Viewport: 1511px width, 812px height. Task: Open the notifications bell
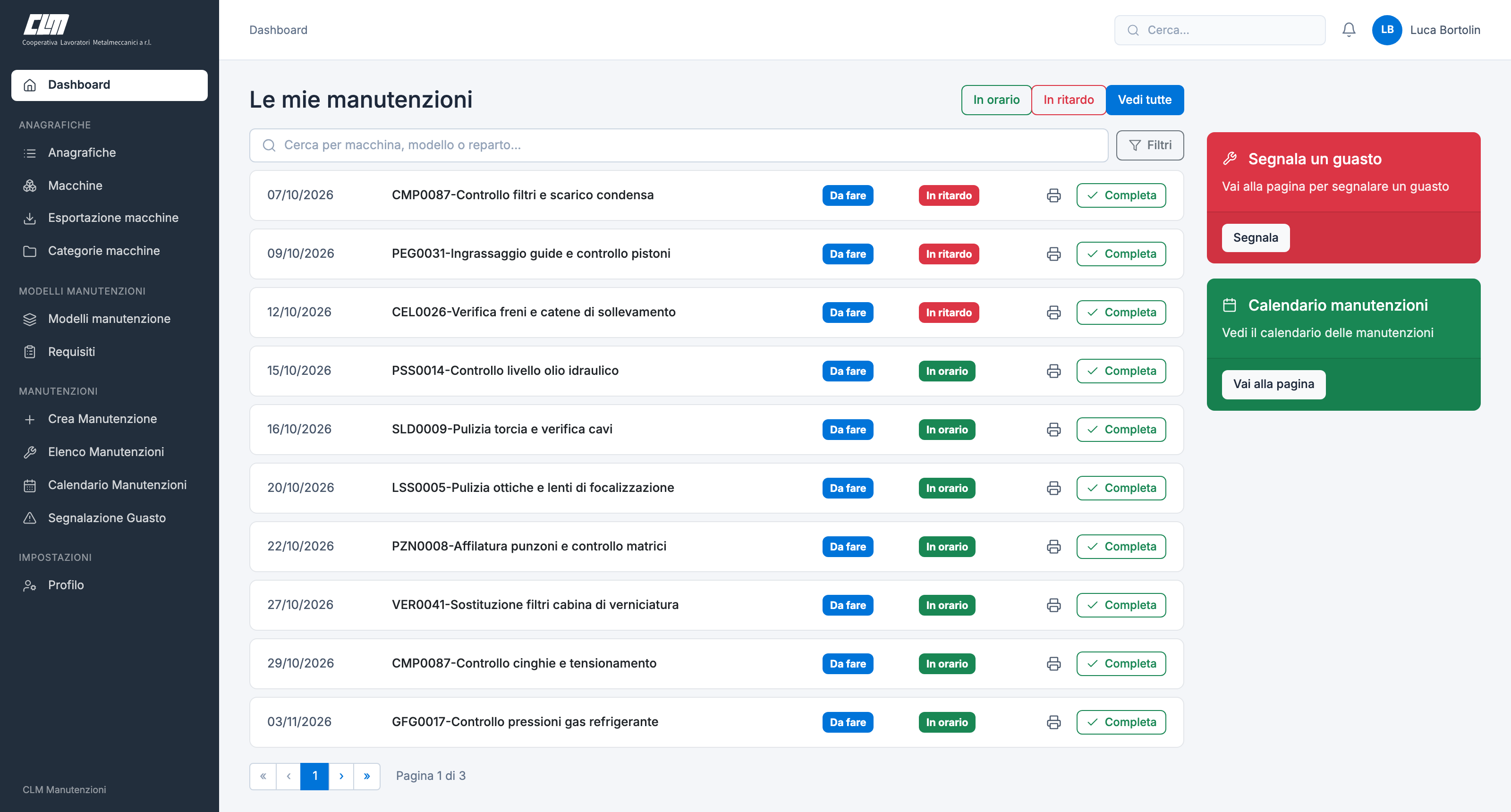pos(1349,30)
